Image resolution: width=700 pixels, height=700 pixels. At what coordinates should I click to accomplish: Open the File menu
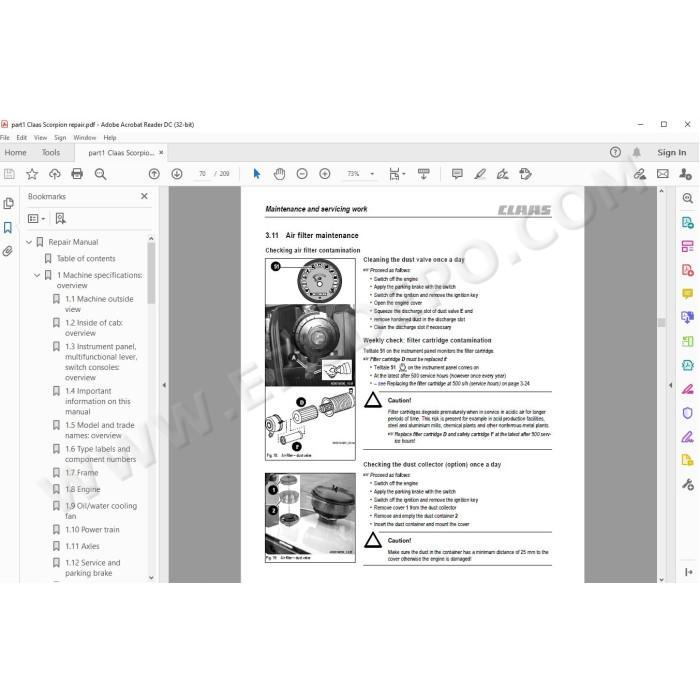4,138
